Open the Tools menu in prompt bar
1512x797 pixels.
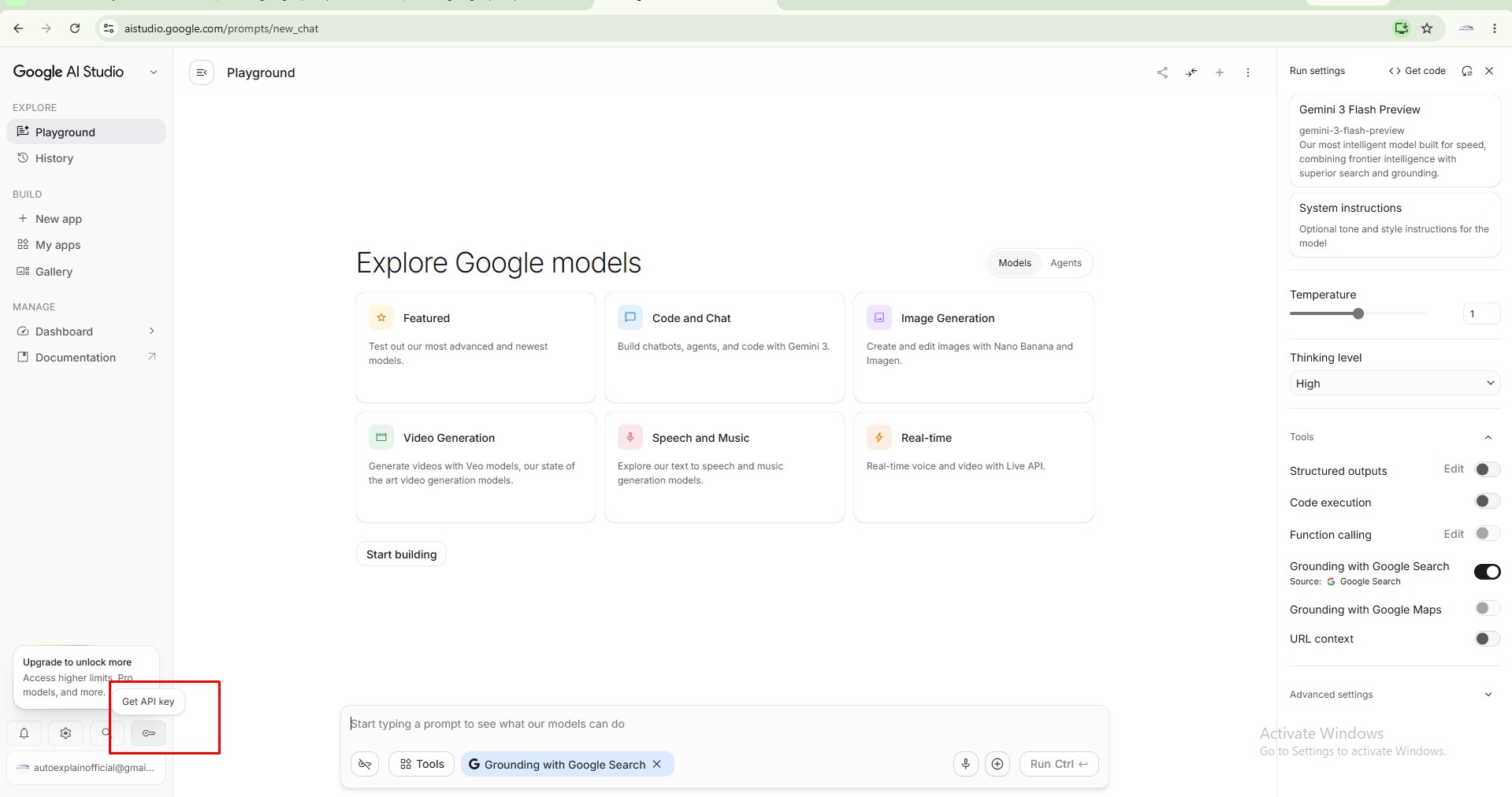tap(422, 764)
